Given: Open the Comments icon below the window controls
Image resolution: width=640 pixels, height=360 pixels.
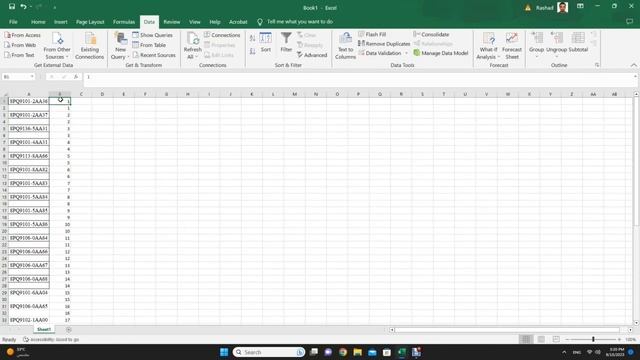Looking at the screenshot, I should pos(629,22).
